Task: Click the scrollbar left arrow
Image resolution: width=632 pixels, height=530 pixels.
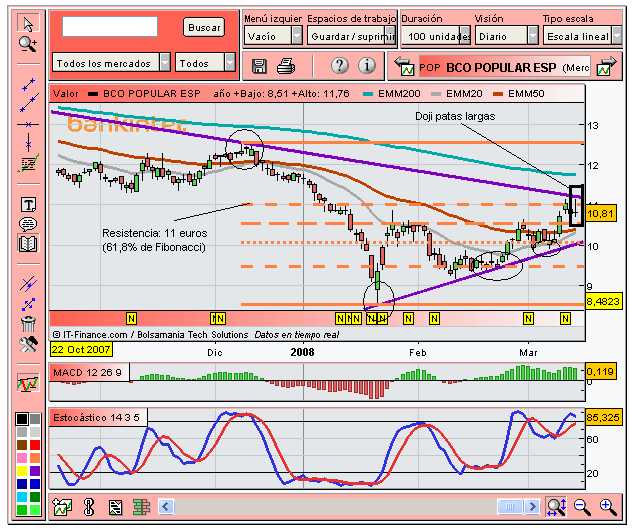Action: (166, 506)
